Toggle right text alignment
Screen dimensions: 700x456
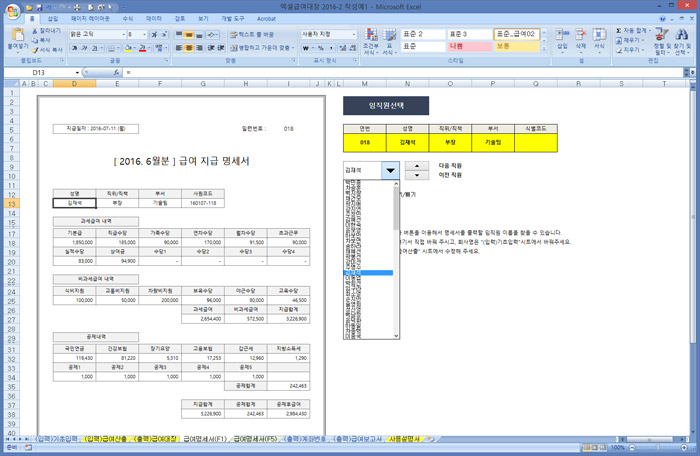(199, 48)
